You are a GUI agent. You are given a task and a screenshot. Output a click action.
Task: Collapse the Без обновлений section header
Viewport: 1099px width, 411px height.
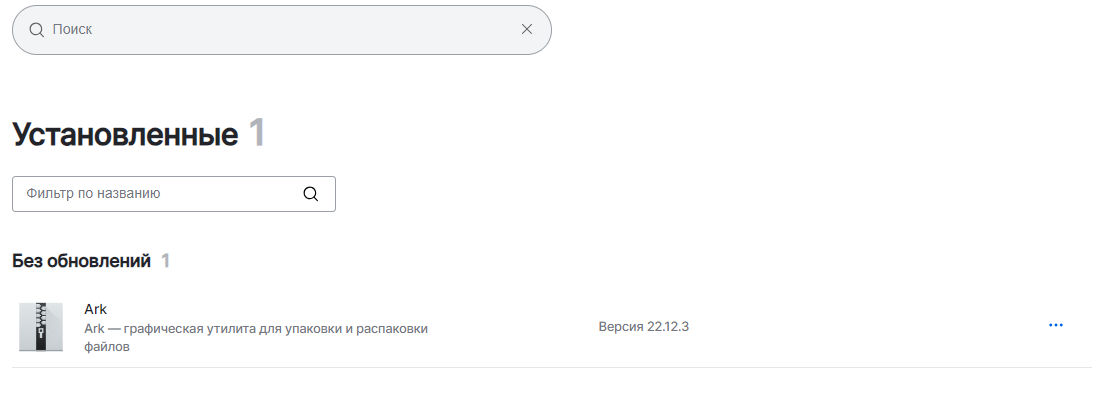81,261
